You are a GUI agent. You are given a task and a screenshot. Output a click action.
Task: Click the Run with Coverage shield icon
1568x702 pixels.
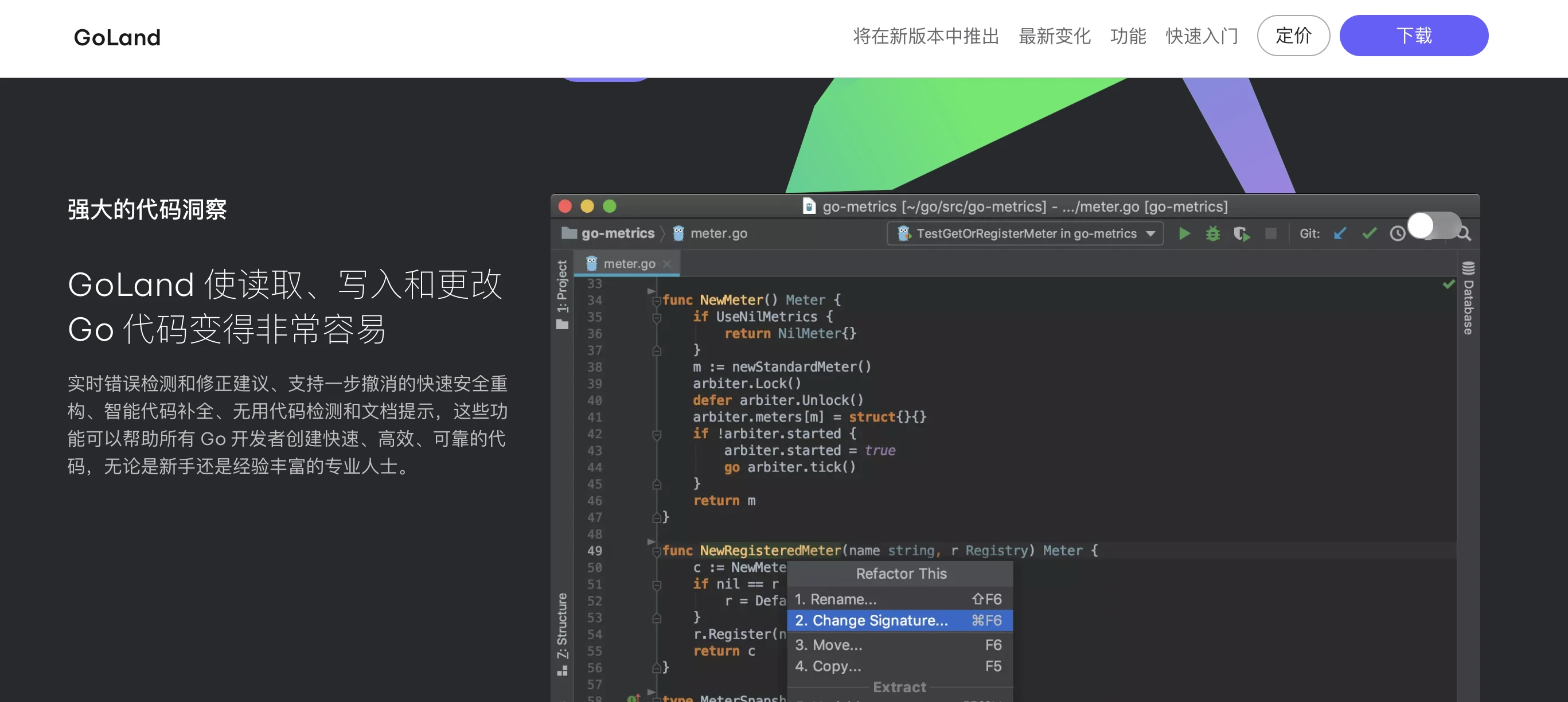tap(1241, 234)
